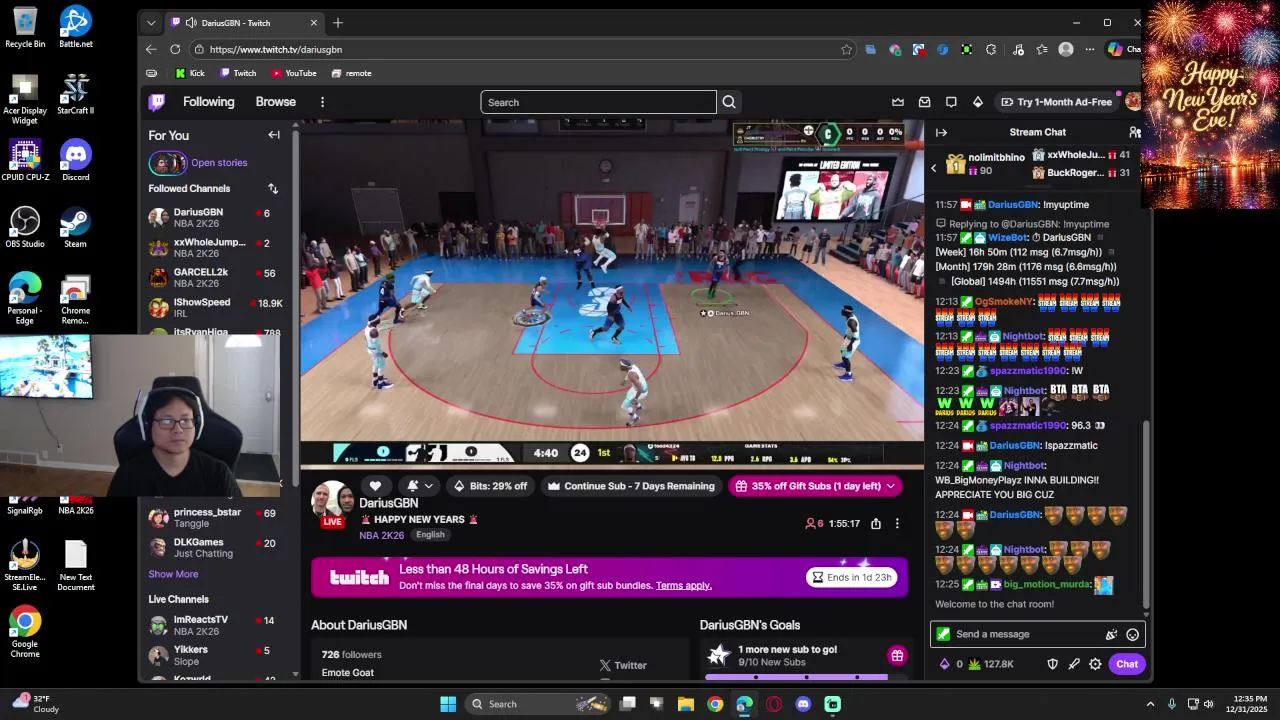This screenshot has height=720, width=1280.
Task: Open GARCELL2k channel in sidebar
Action: [216, 277]
